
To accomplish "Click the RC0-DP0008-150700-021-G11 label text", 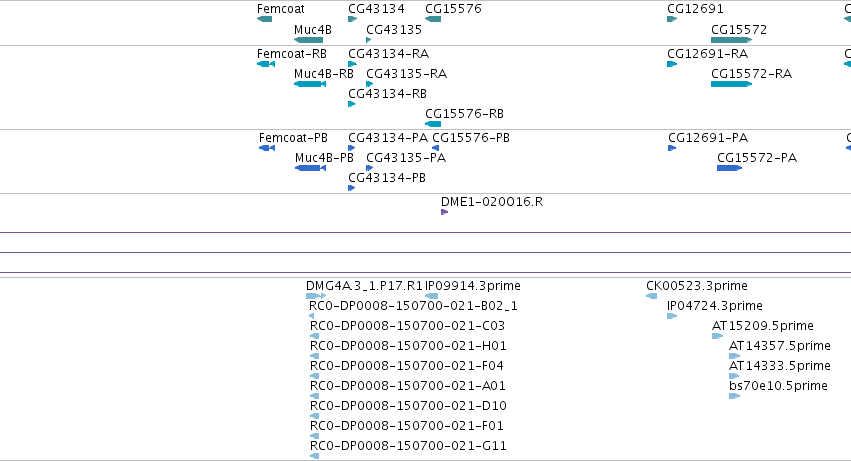I will 408,446.
